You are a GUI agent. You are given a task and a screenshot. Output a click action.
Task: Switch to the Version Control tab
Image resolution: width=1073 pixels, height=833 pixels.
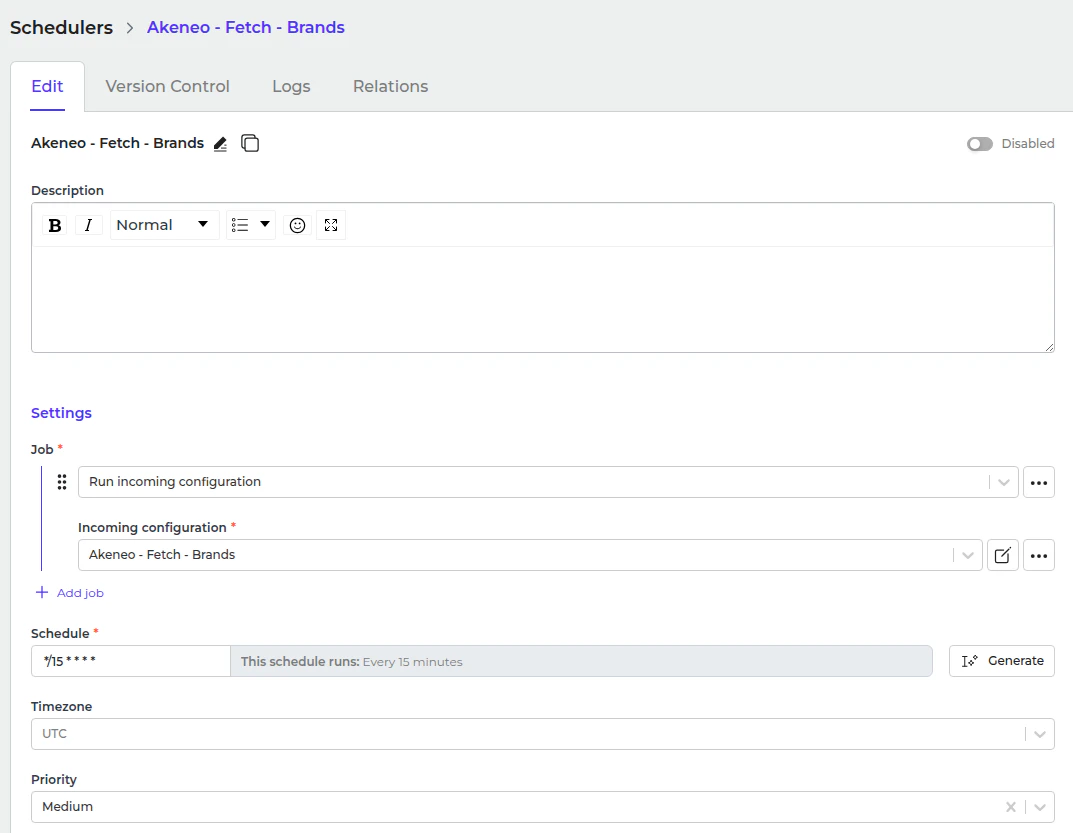point(168,86)
